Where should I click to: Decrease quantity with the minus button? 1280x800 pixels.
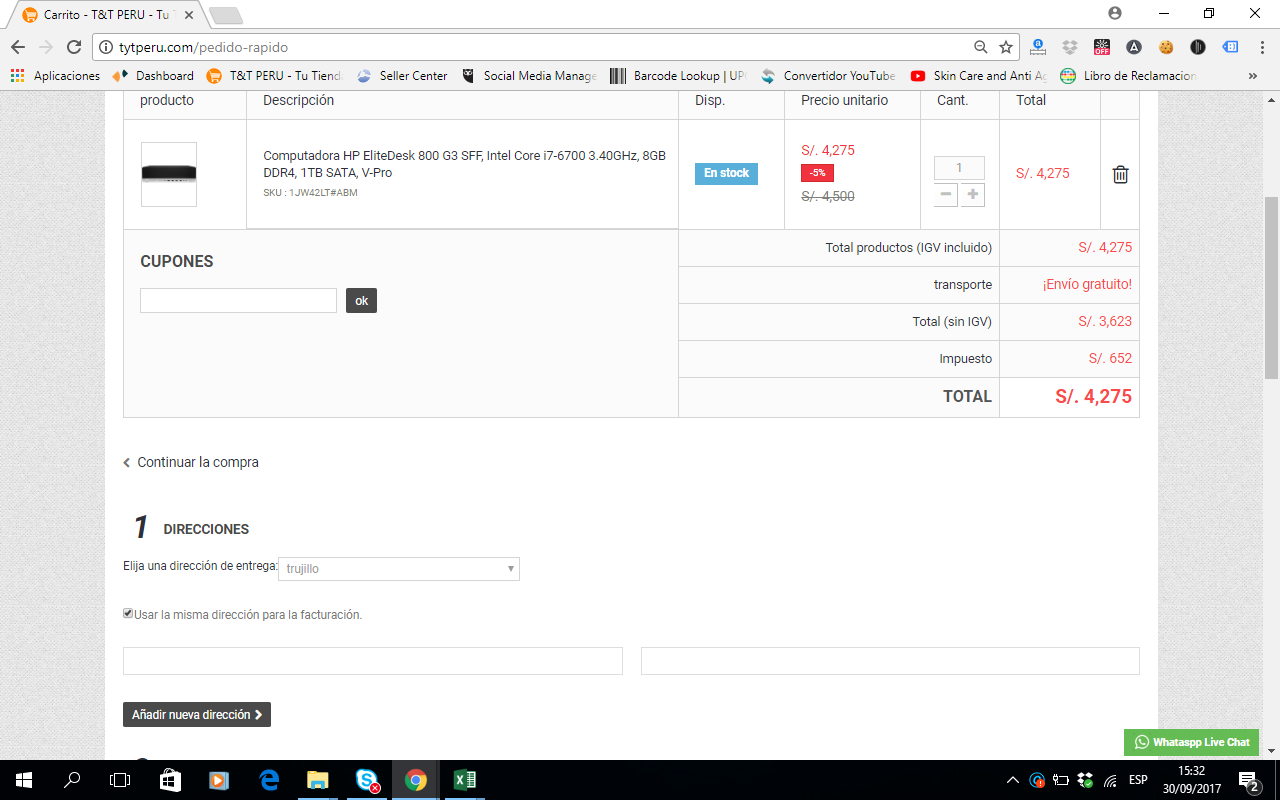[946, 194]
